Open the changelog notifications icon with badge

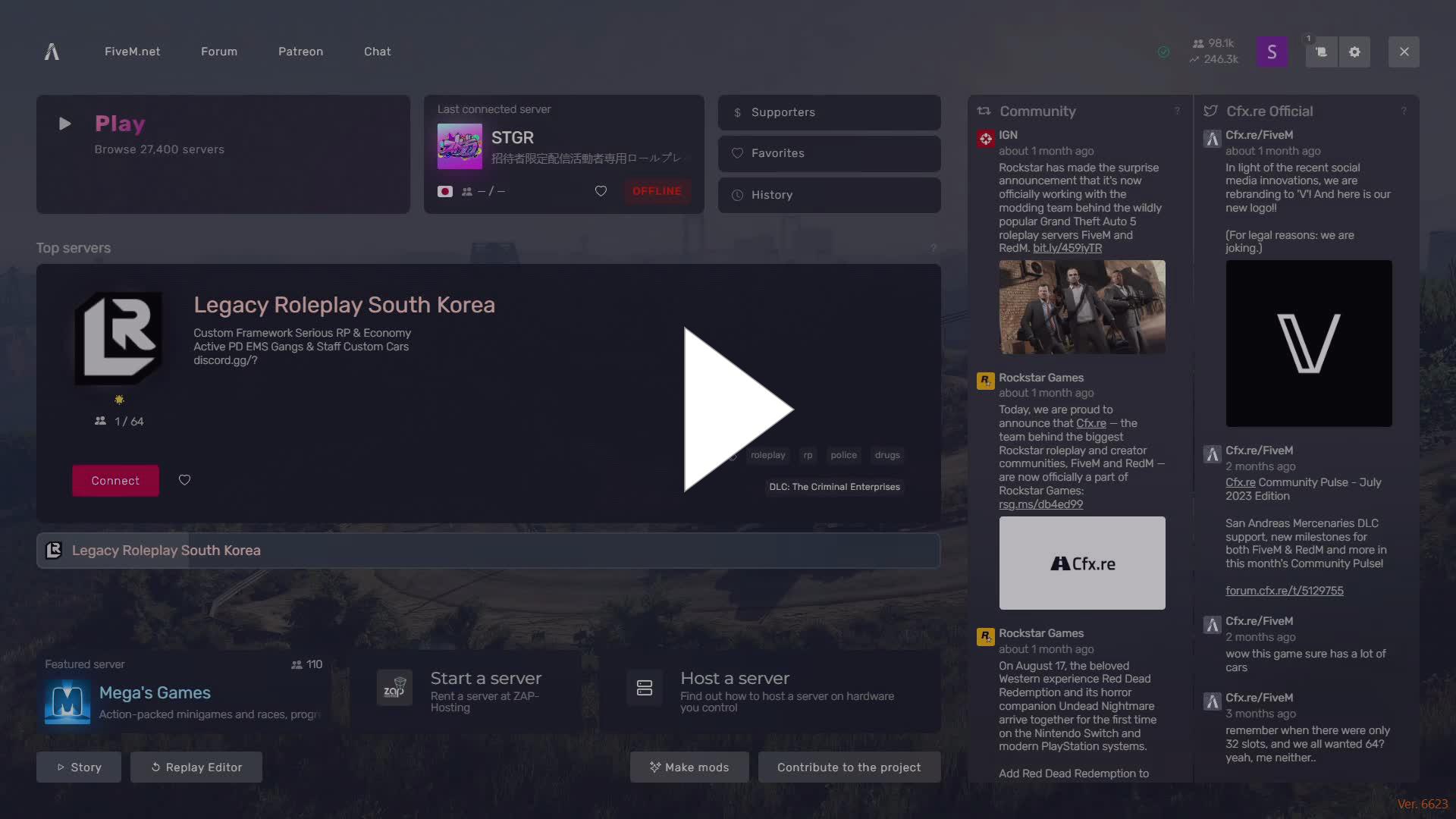click(x=1320, y=52)
